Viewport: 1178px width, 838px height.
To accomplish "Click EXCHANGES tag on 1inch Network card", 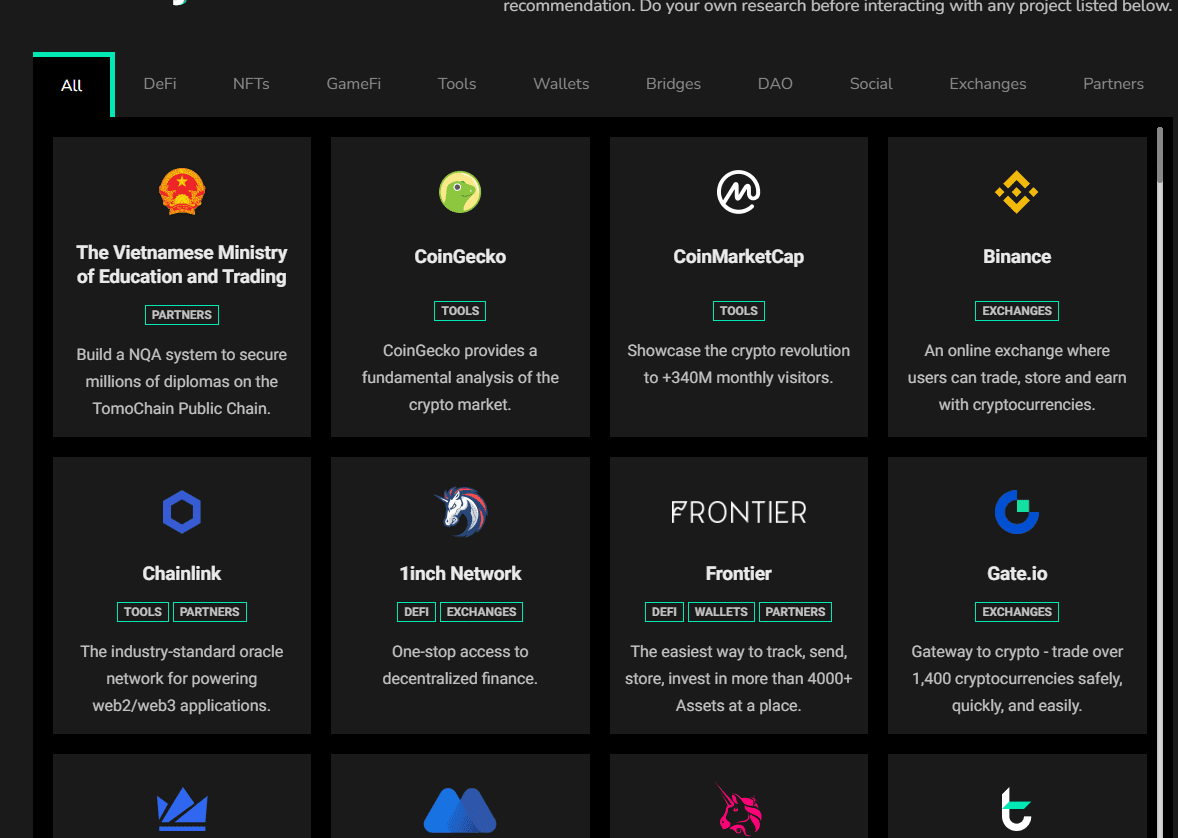I will [482, 612].
